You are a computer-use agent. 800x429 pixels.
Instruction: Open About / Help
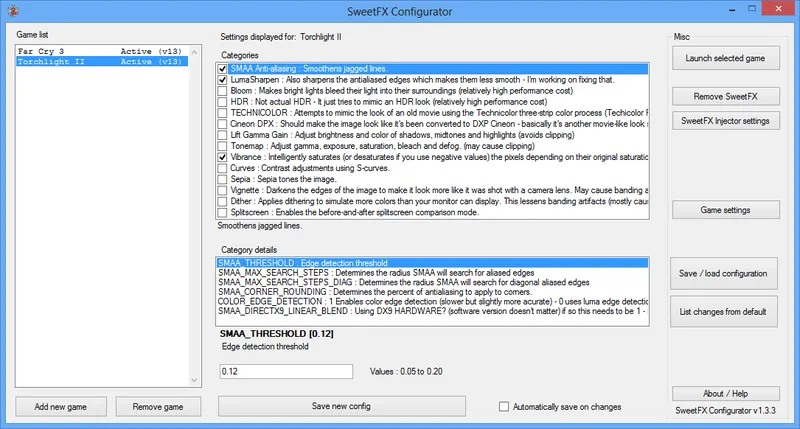click(726, 393)
